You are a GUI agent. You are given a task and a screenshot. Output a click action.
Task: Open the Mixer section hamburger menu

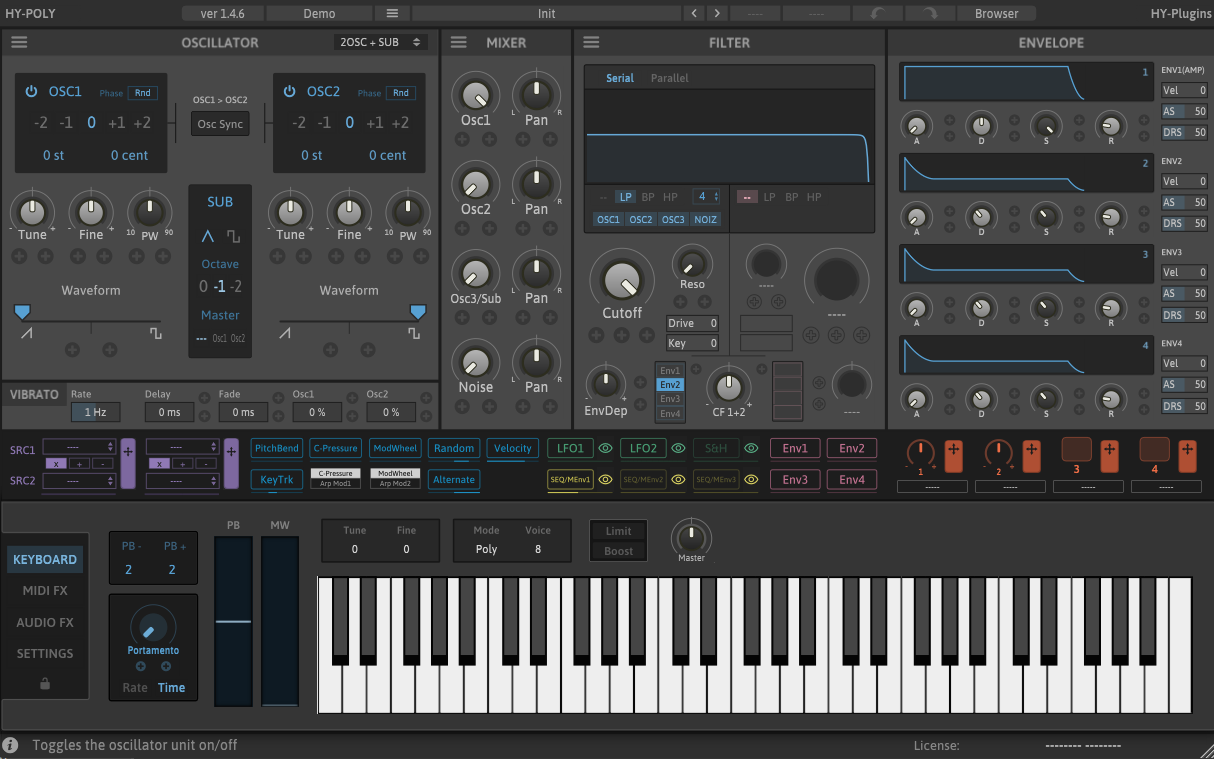pyautogui.click(x=458, y=42)
